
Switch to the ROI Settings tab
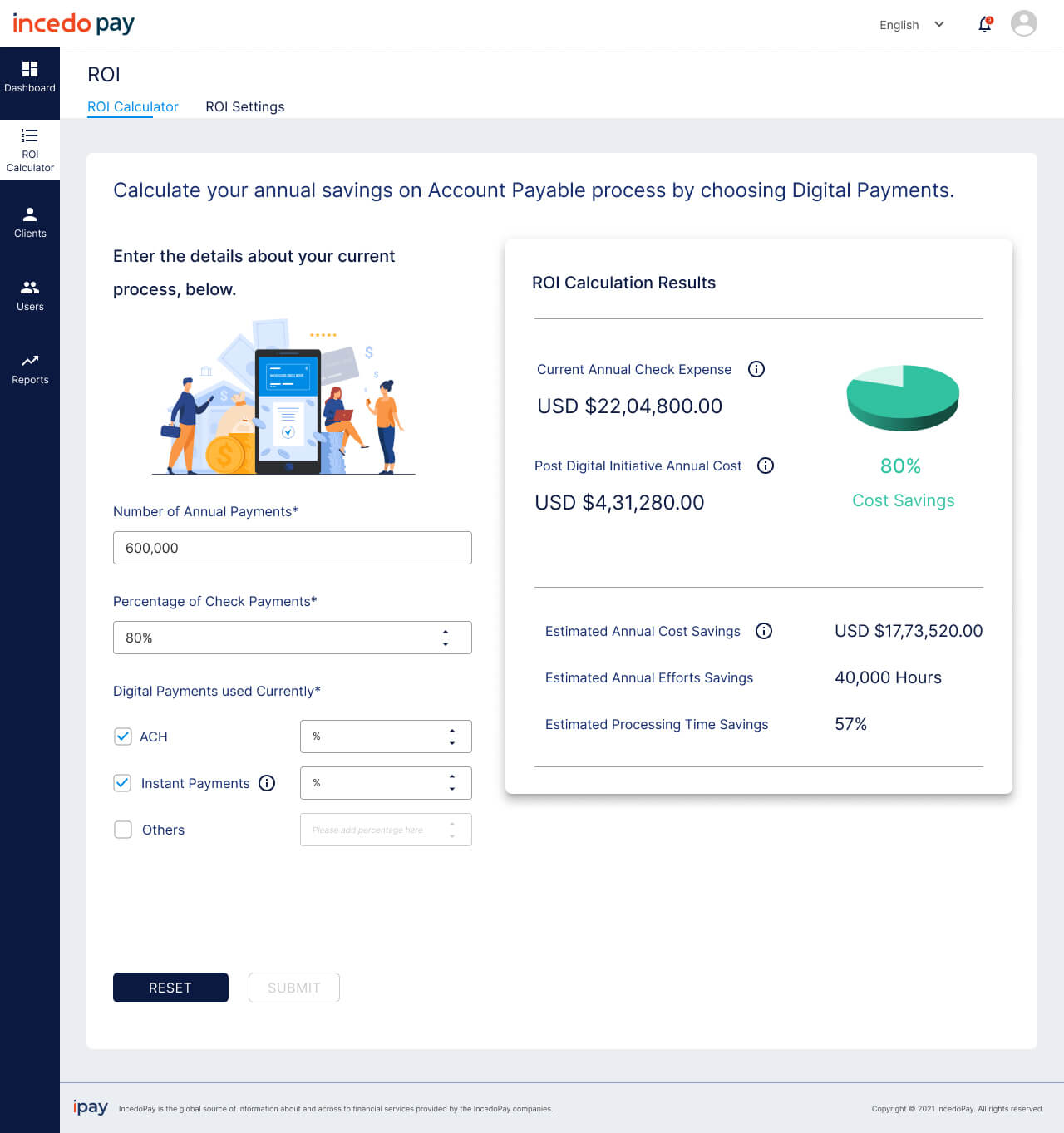click(245, 106)
